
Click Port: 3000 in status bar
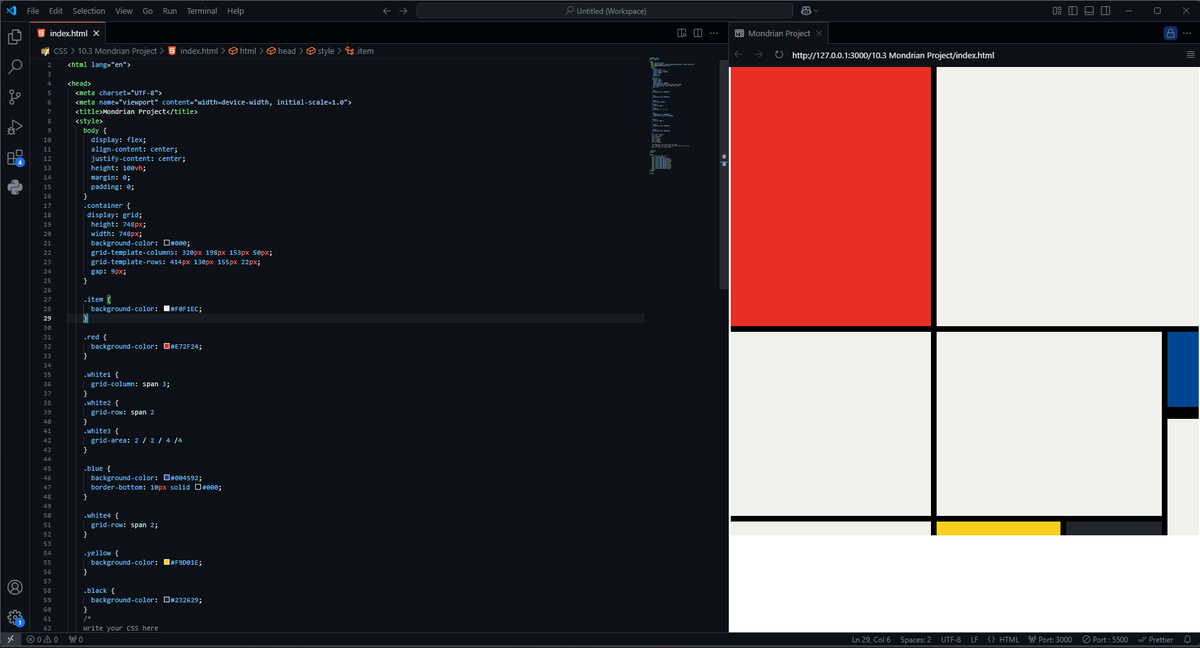pyautogui.click(x=1049, y=639)
